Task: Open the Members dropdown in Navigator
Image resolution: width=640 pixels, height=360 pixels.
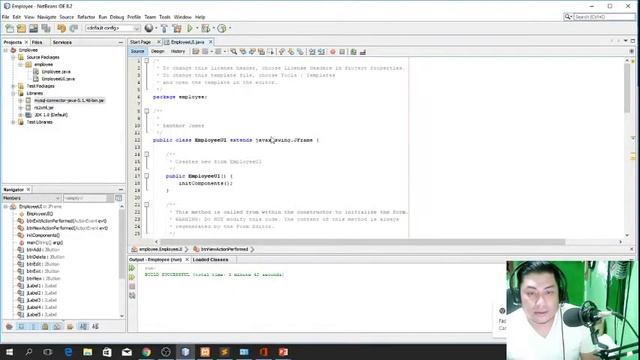Action: tap(31, 198)
